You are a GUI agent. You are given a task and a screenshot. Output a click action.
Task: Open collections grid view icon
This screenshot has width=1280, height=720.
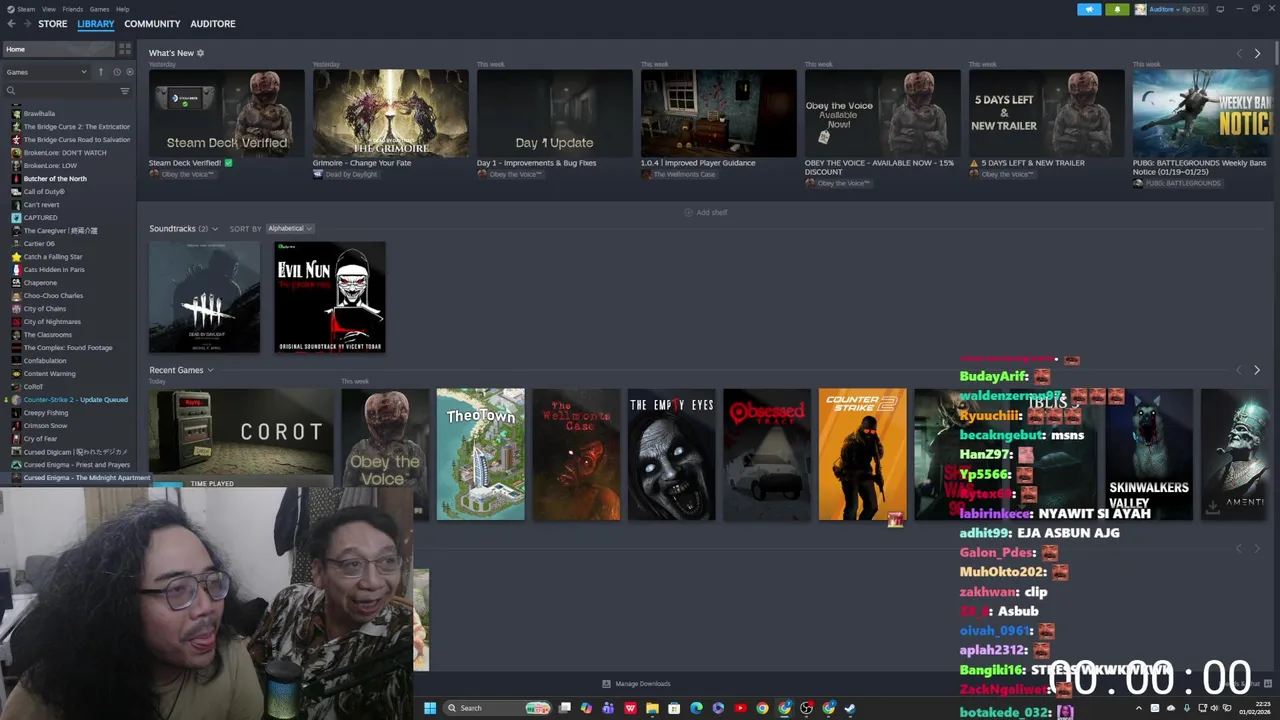coord(125,49)
